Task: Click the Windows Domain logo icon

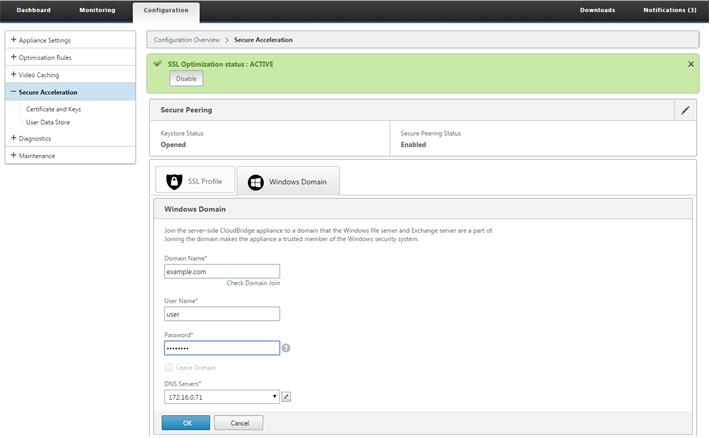Action: click(255, 182)
